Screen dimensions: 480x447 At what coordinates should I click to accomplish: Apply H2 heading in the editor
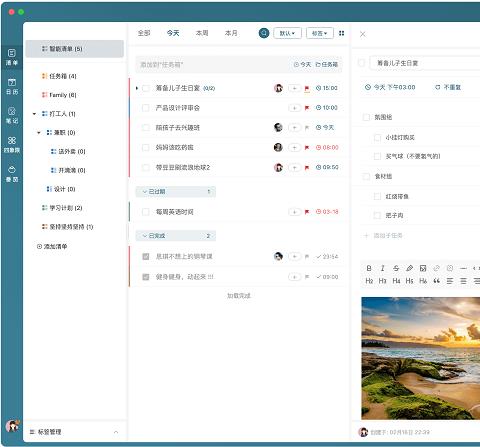(369, 281)
